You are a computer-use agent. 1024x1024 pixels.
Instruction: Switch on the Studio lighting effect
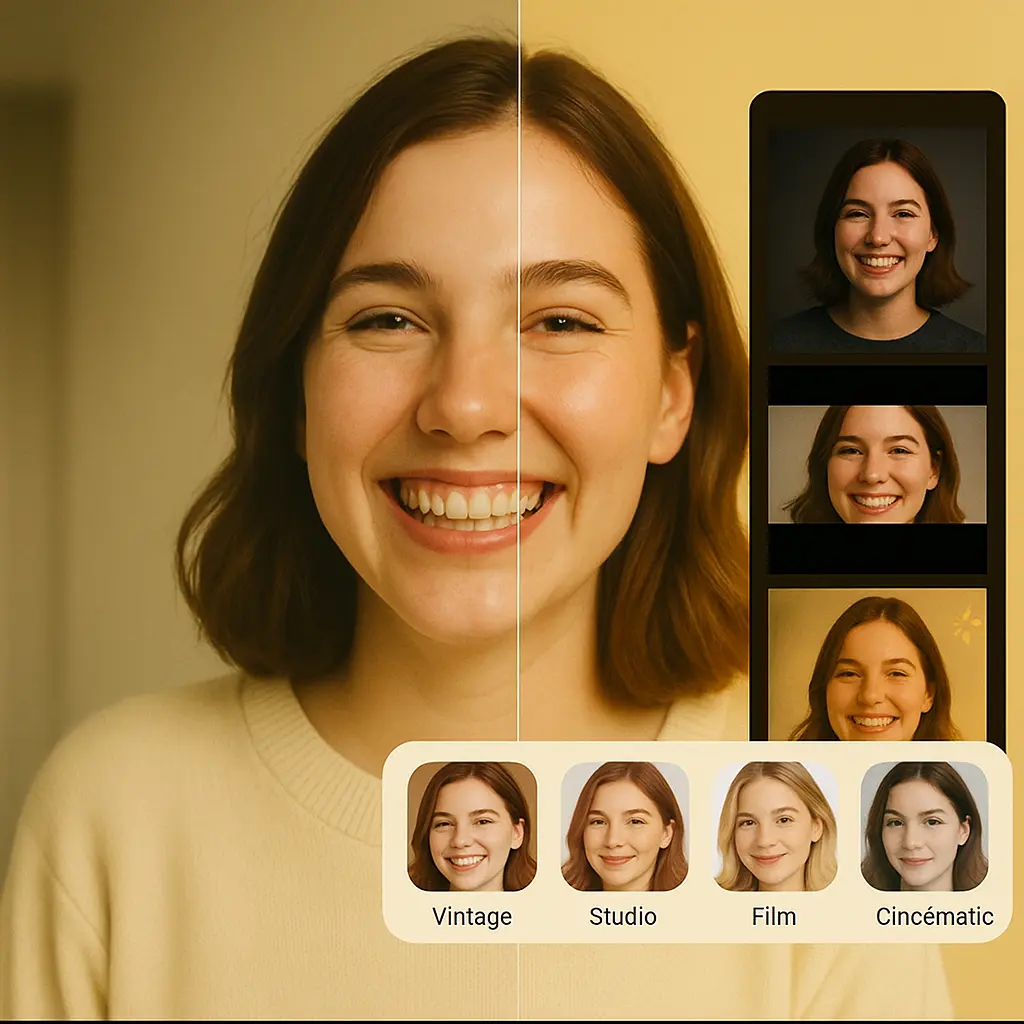pos(627,828)
